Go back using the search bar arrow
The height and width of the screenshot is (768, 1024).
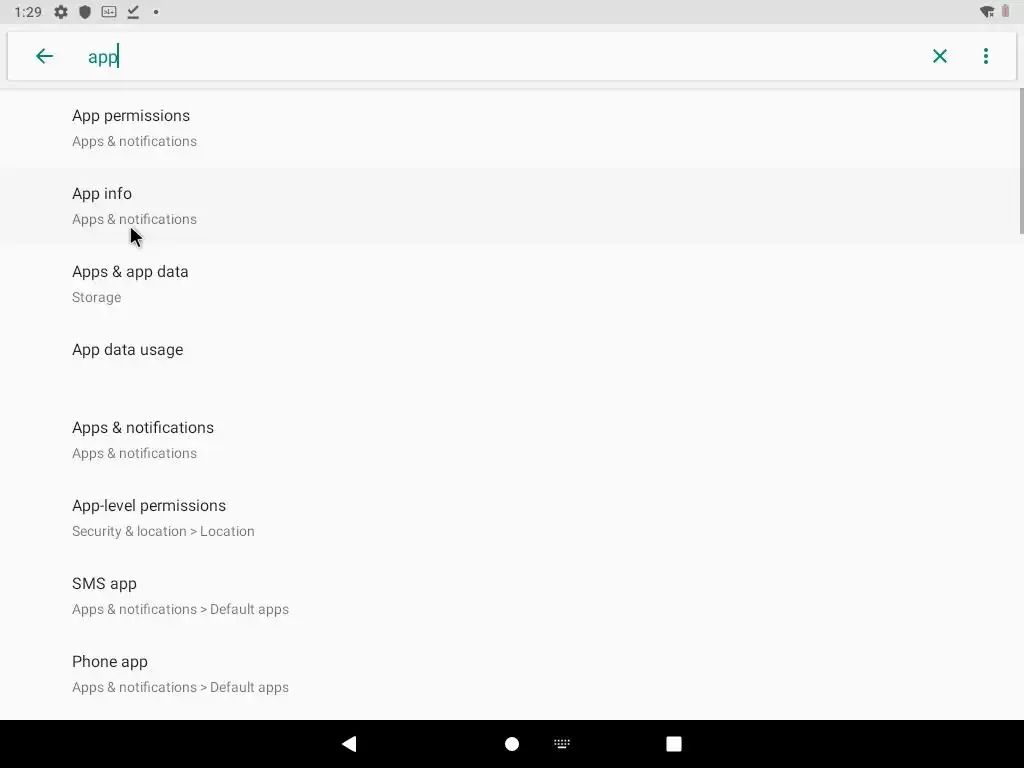pos(44,56)
